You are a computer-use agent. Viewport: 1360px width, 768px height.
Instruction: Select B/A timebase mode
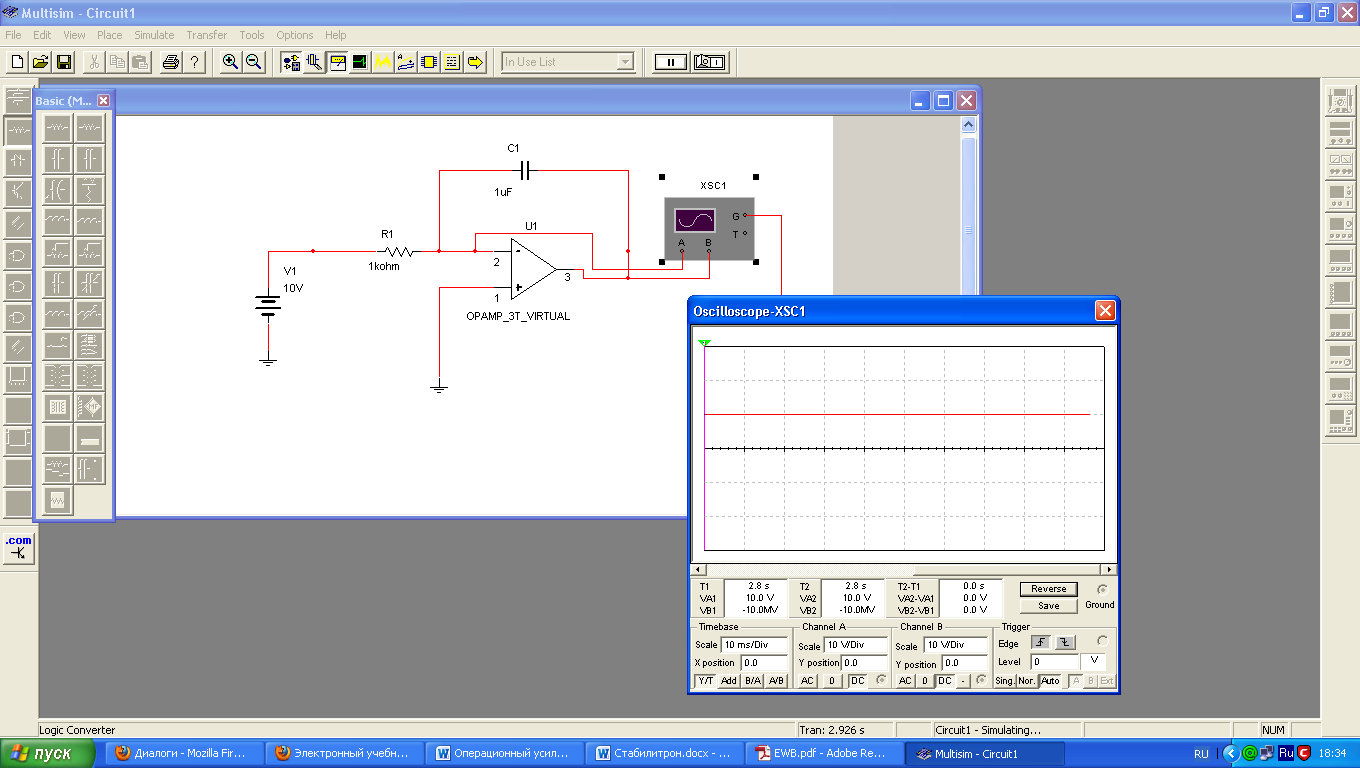coord(752,681)
